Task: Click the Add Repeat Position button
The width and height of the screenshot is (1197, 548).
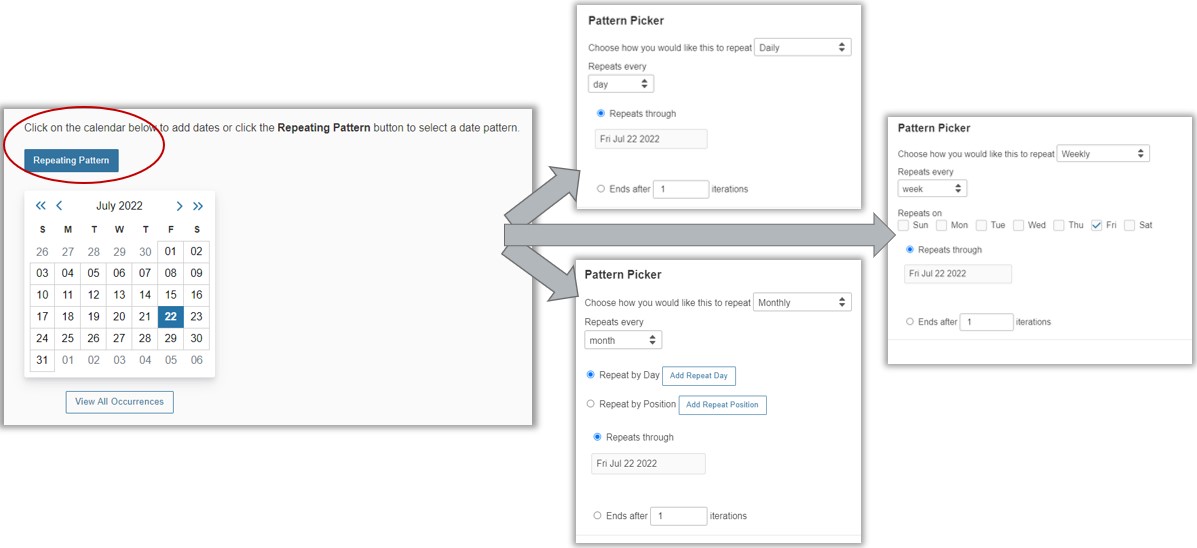Action: [722, 405]
